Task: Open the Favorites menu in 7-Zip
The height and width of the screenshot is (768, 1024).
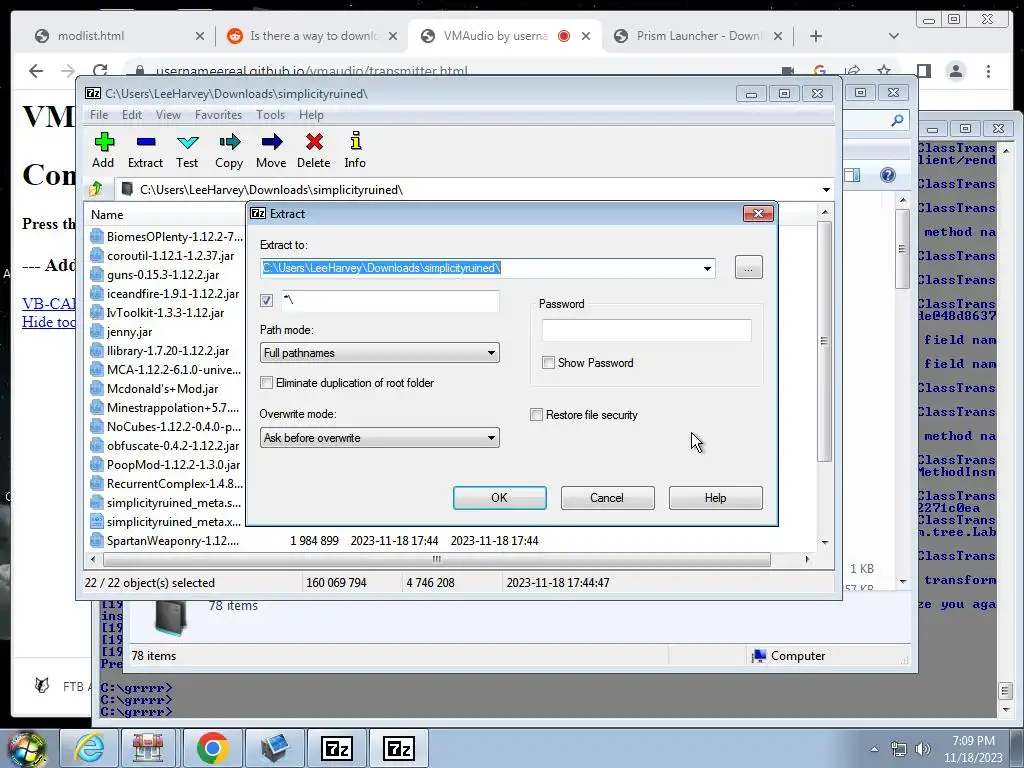Action: pyautogui.click(x=218, y=115)
